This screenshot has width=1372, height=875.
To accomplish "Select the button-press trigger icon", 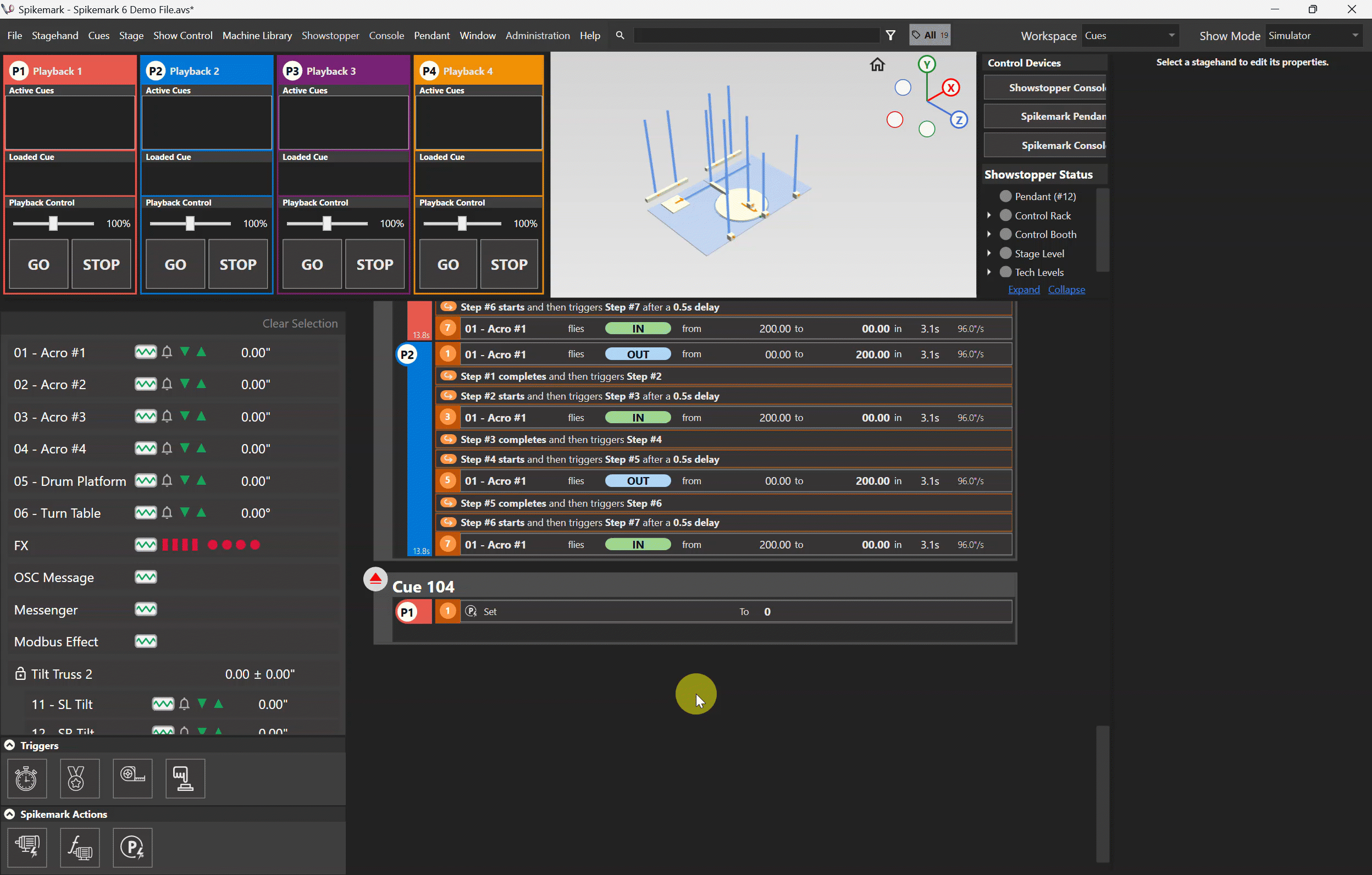I will coord(185,779).
